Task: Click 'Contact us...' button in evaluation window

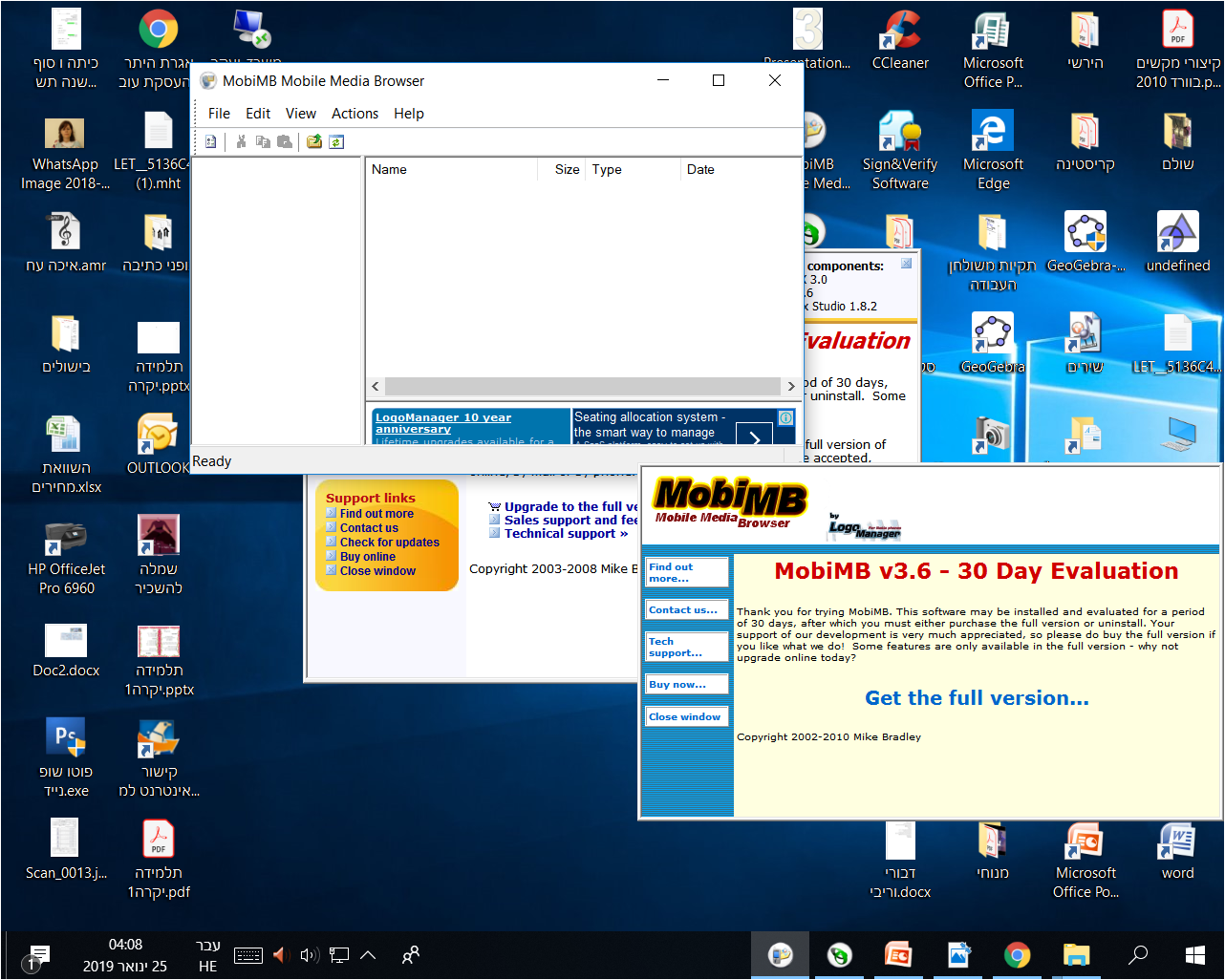Action: [x=686, y=609]
